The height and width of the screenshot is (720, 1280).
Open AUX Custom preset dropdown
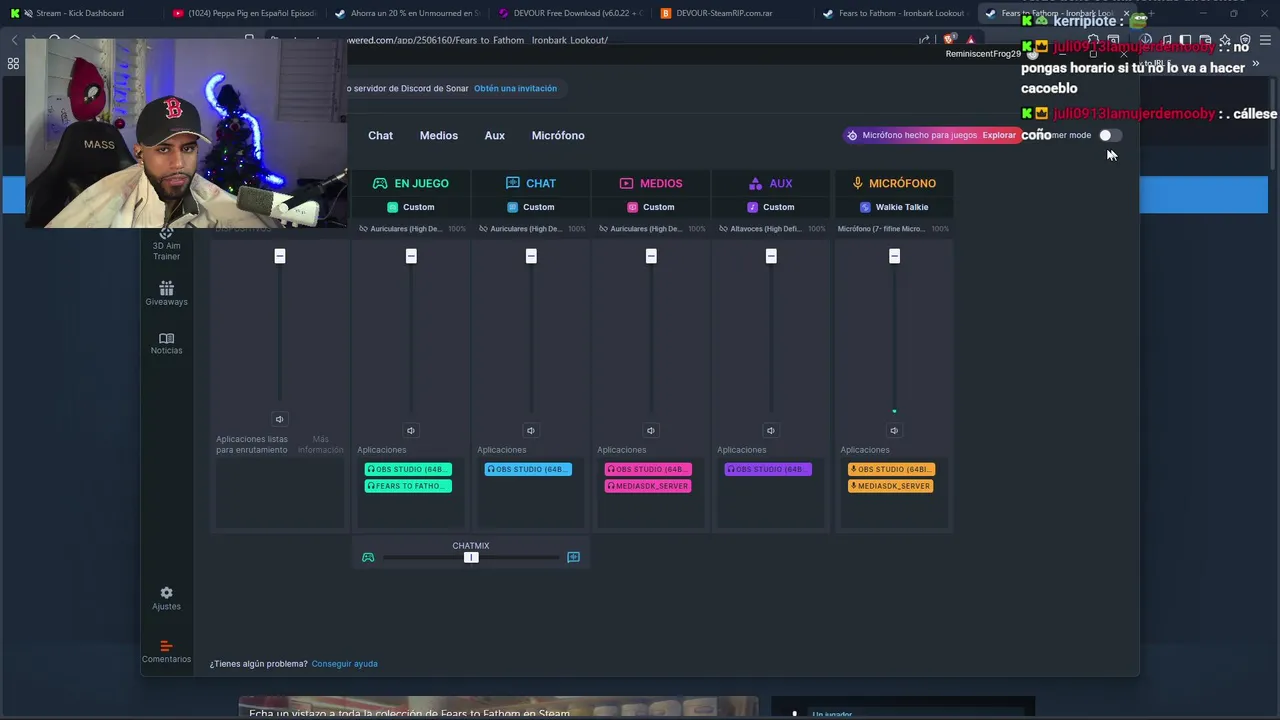point(771,207)
